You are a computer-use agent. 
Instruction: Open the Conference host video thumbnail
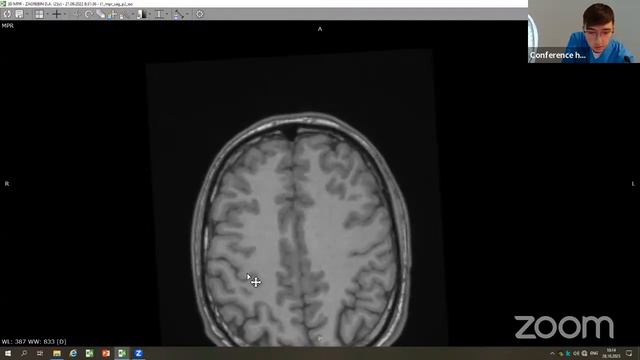(584, 31)
